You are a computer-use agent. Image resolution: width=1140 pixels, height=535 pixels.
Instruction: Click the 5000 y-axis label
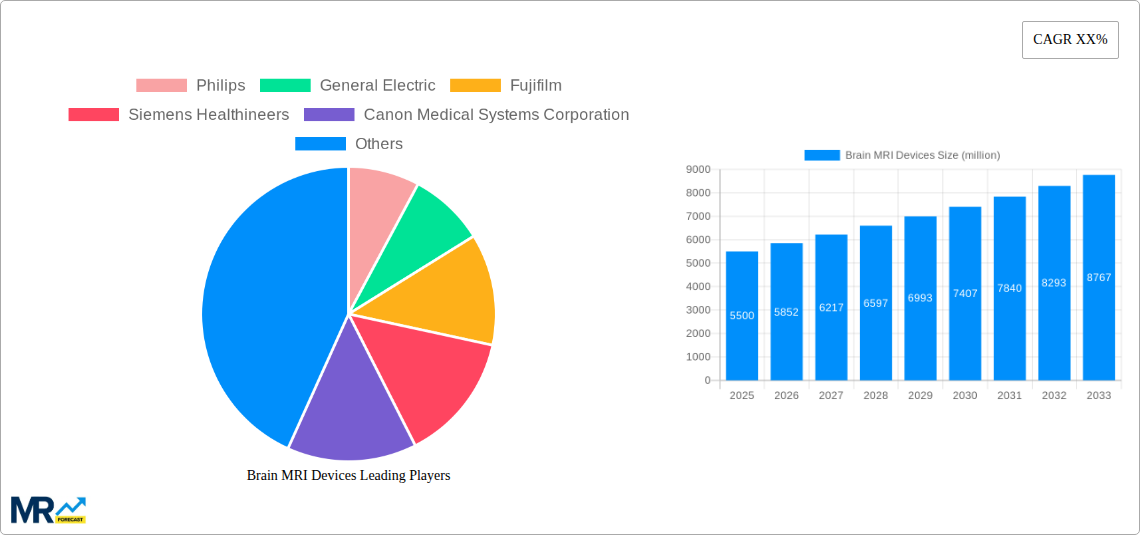click(x=698, y=263)
